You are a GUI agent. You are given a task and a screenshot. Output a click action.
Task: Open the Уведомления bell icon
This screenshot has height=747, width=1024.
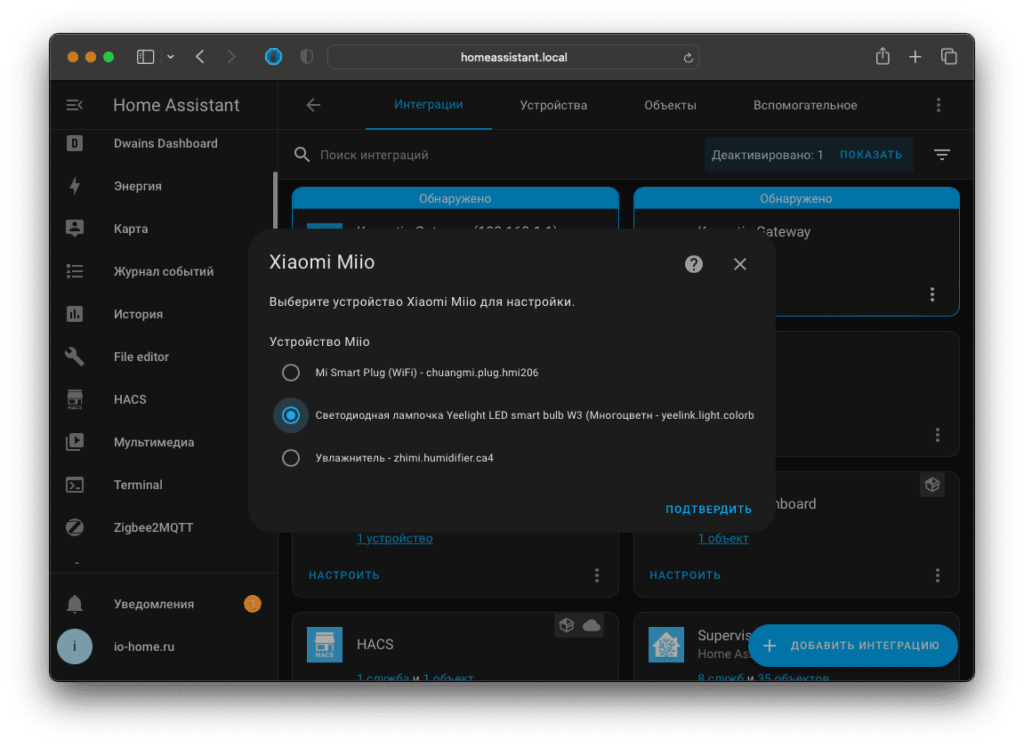coord(74,604)
